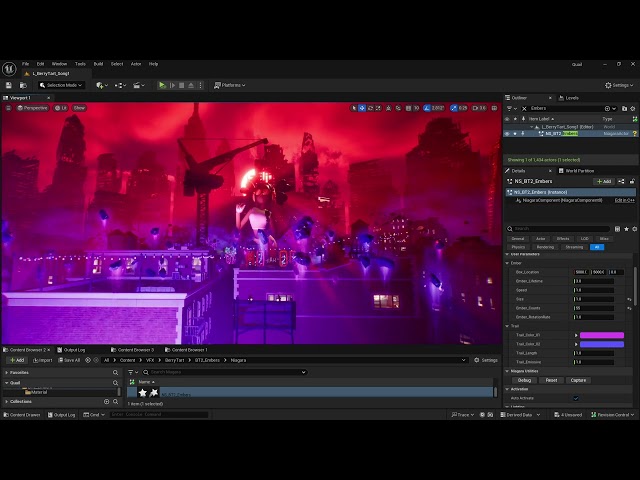Open the Blueprints toolbar dropdown
Image resolution: width=640 pixels, height=480 pixels.
pos(120,85)
